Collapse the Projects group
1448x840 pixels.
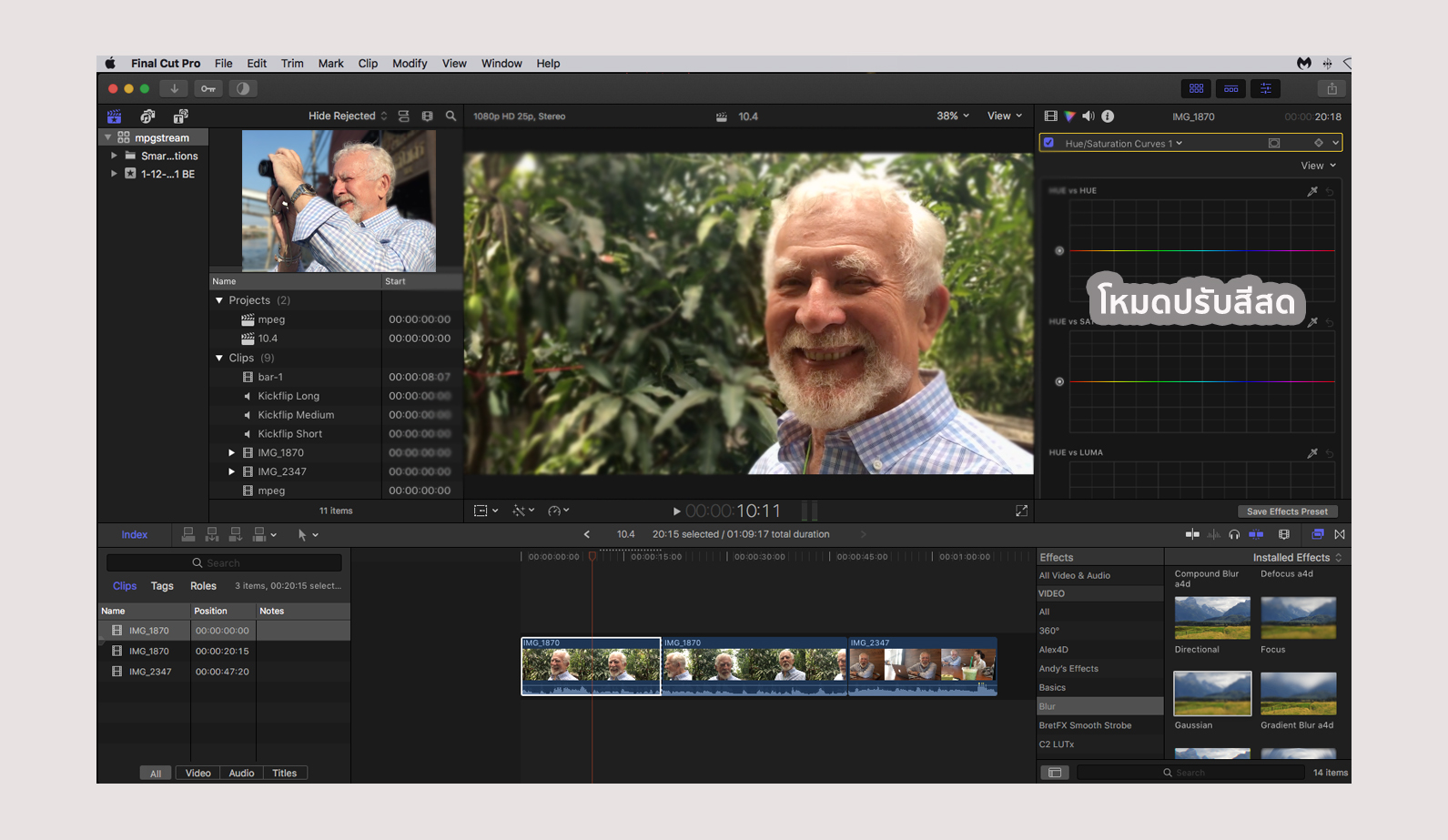click(219, 300)
